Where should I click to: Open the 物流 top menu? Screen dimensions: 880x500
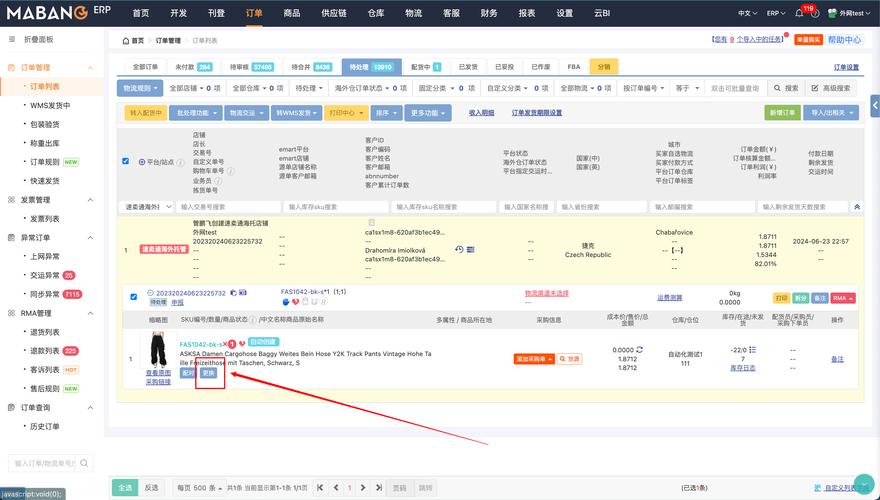click(x=414, y=13)
